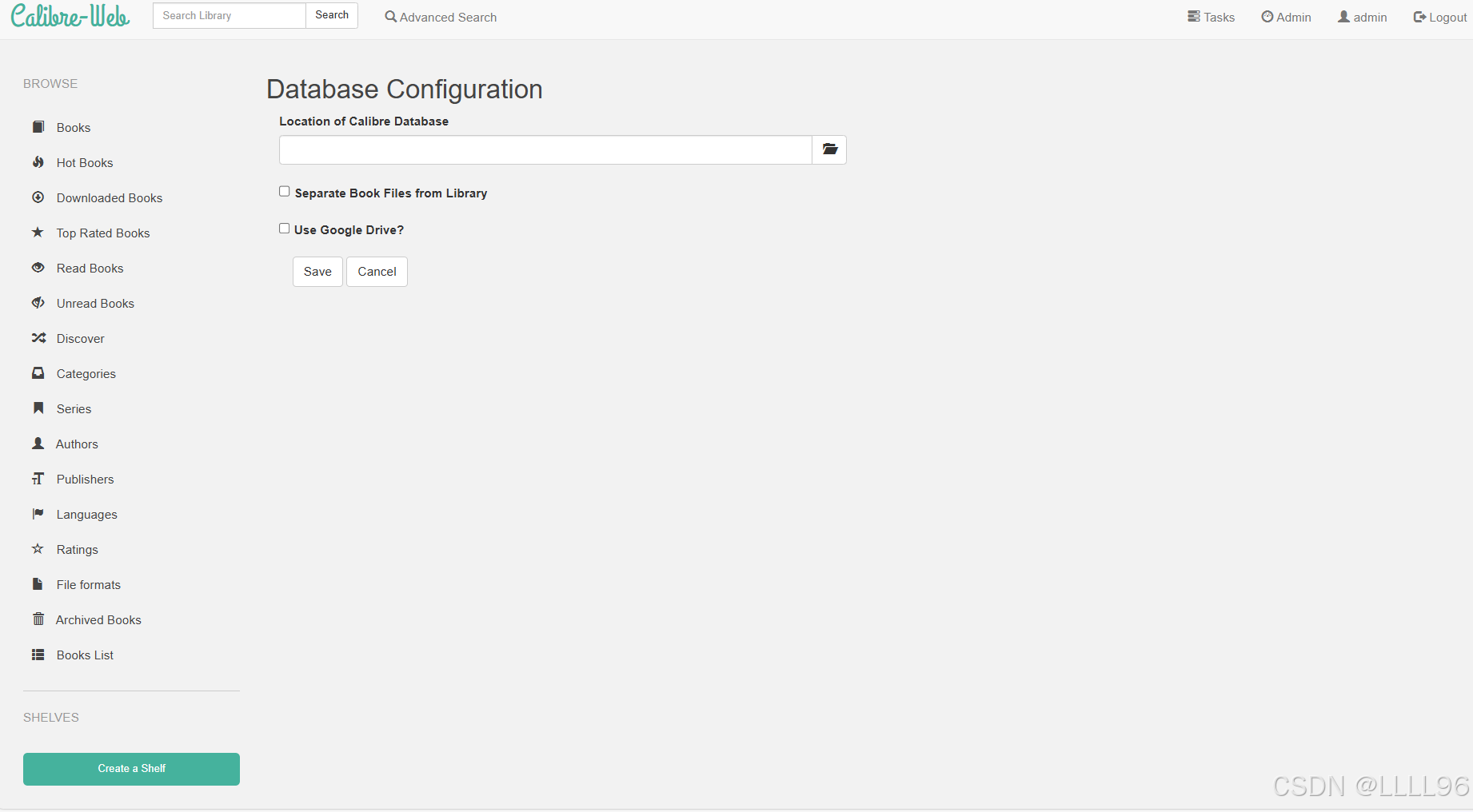1473x812 pixels.
Task: Toggle the Use Google Drive checkbox
Action: (284, 228)
